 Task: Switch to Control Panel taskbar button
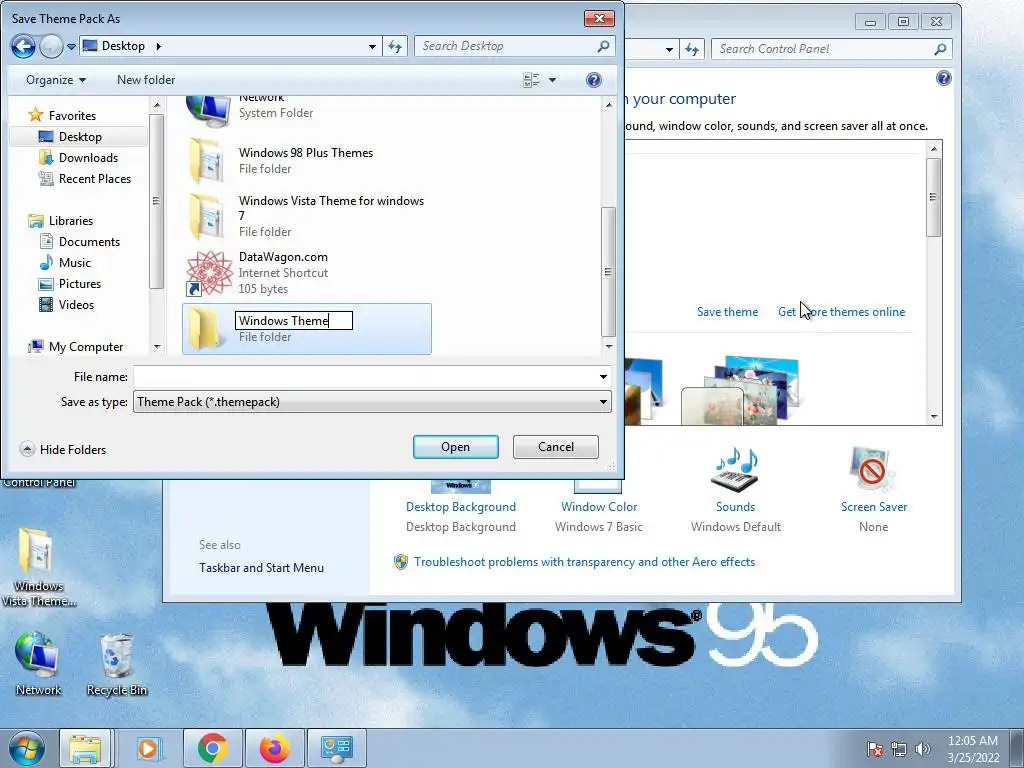point(337,748)
